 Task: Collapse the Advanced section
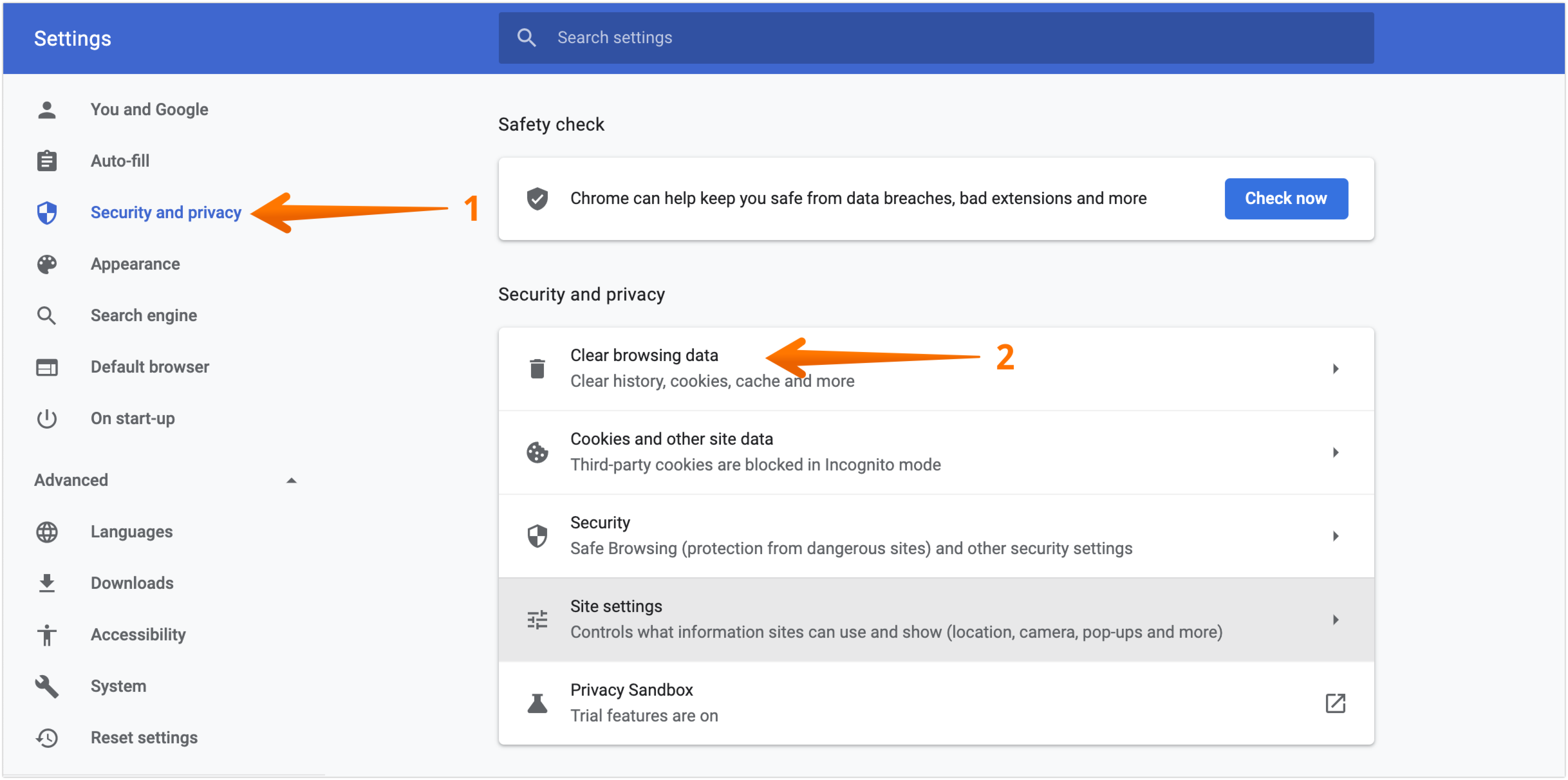[292, 479]
